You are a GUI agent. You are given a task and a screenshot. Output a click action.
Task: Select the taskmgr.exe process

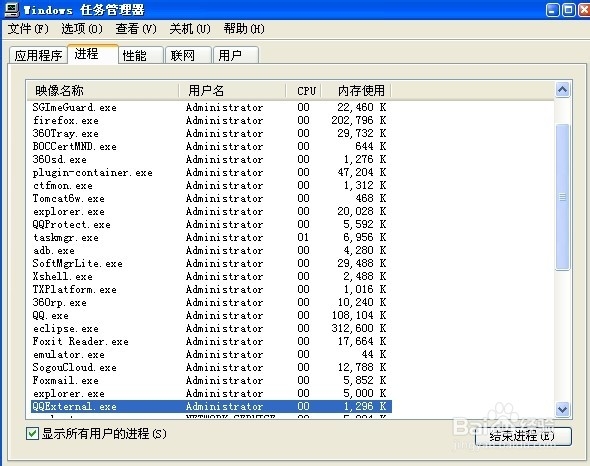click(x=210, y=238)
